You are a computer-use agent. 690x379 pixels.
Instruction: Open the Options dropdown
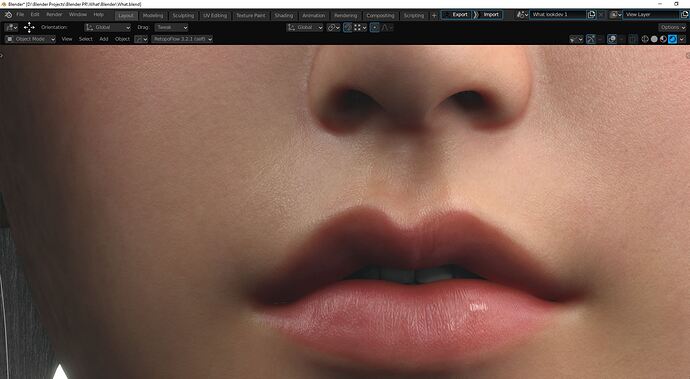coord(672,27)
